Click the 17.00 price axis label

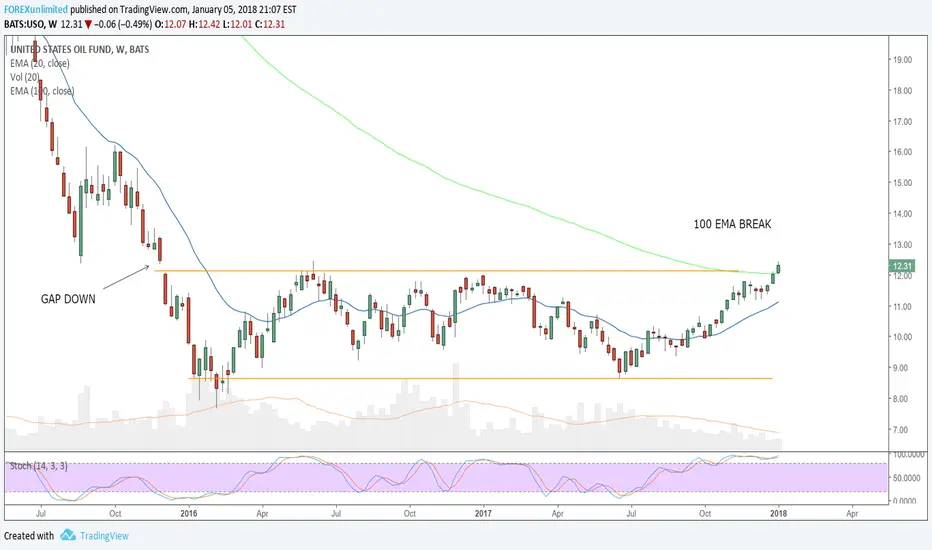tap(902, 121)
